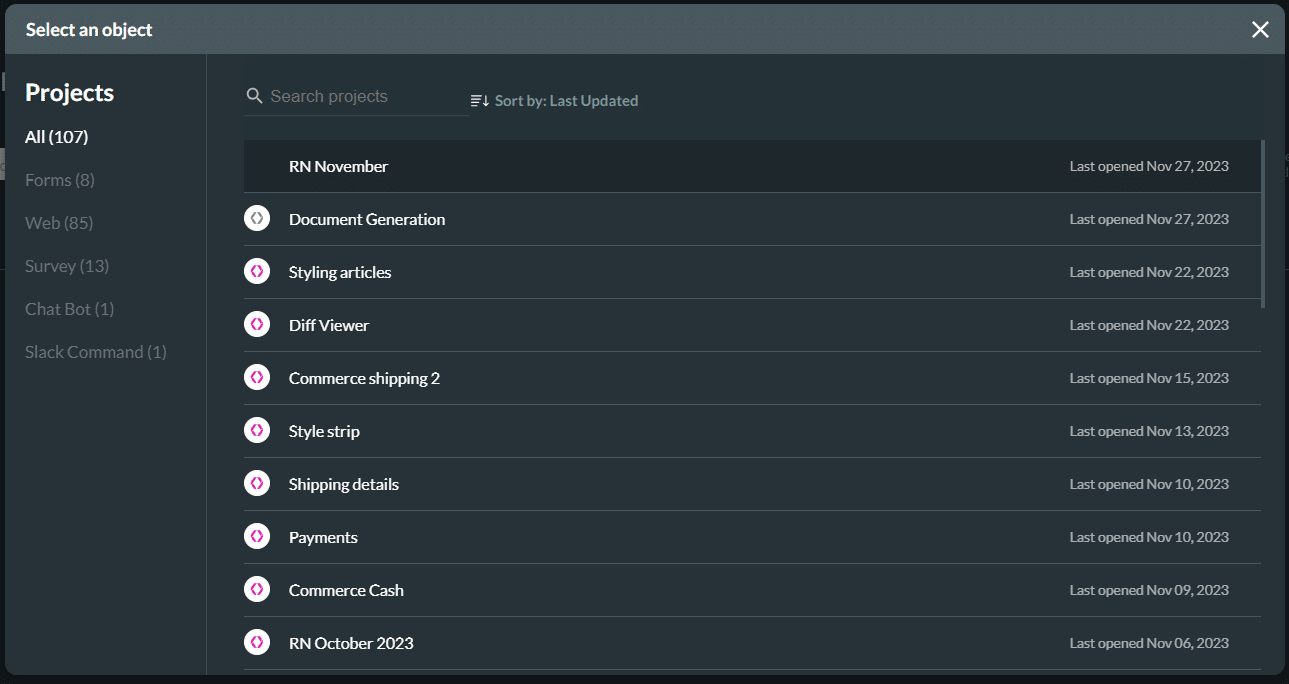
Task: Click the Styling articles project icon
Action: tap(257, 271)
